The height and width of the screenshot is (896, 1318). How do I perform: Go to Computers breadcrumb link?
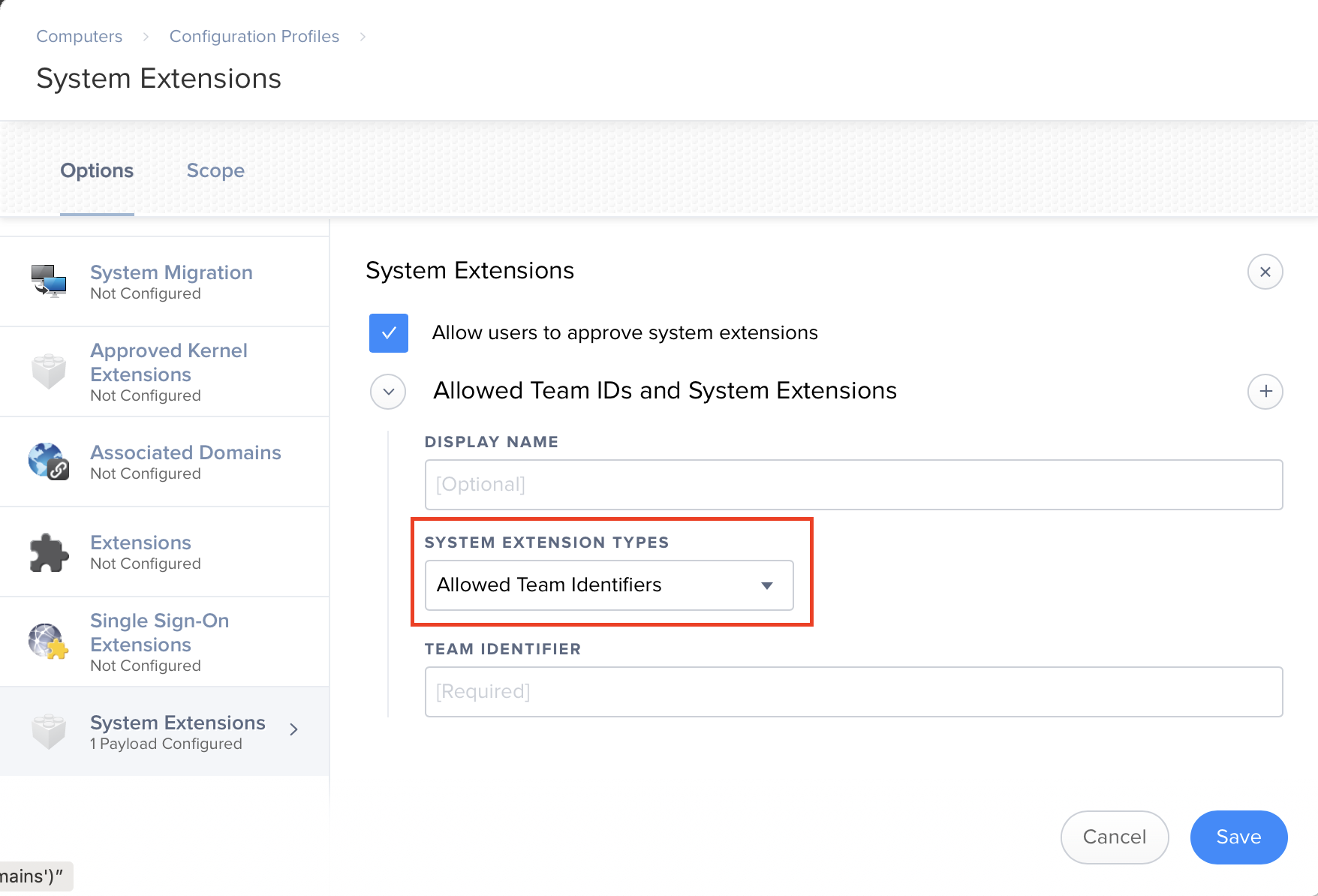pyautogui.click(x=80, y=37)
